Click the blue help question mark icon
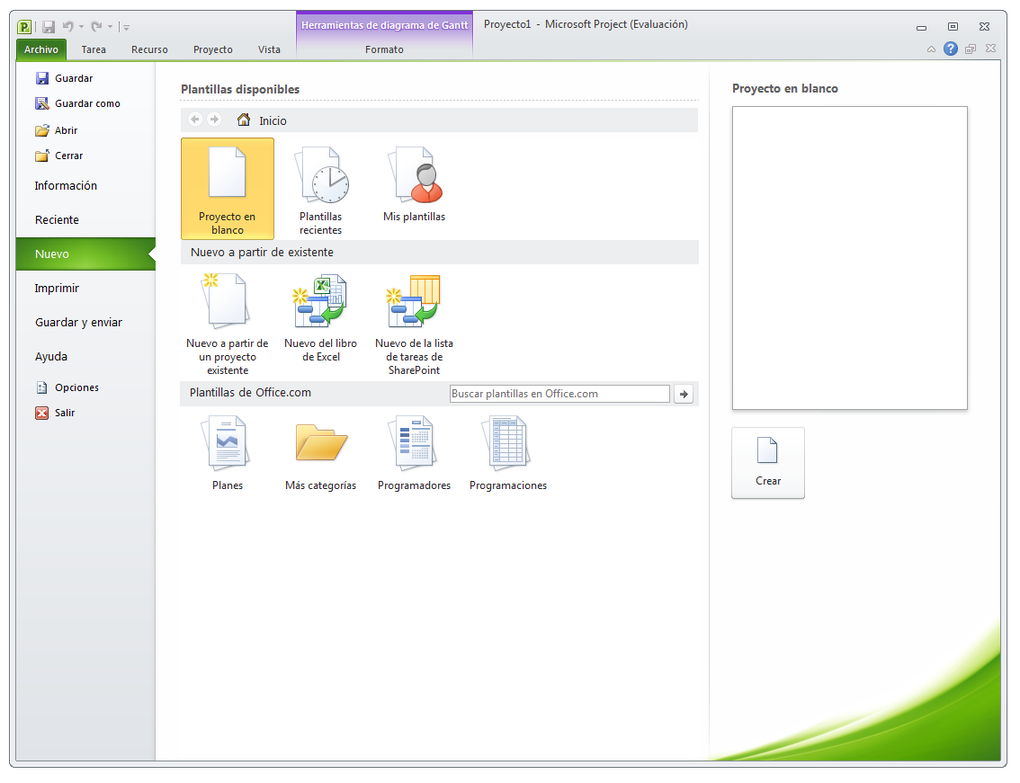1020x783 pixels. point(950,49)
